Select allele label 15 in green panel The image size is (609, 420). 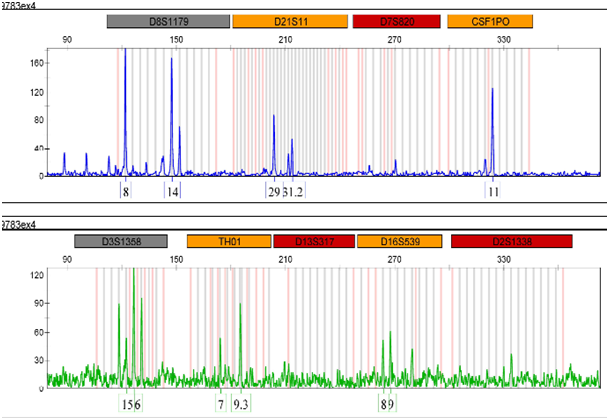click(x=127, y=404)
